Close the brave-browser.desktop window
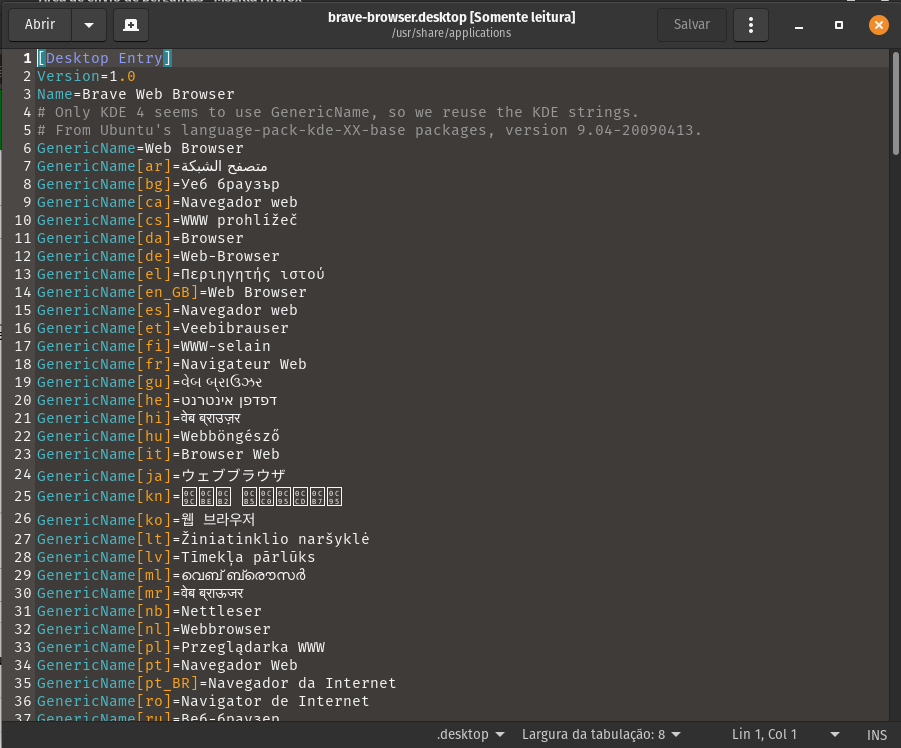The height and width of the screenshot is (748, 901). coord(879,25)
